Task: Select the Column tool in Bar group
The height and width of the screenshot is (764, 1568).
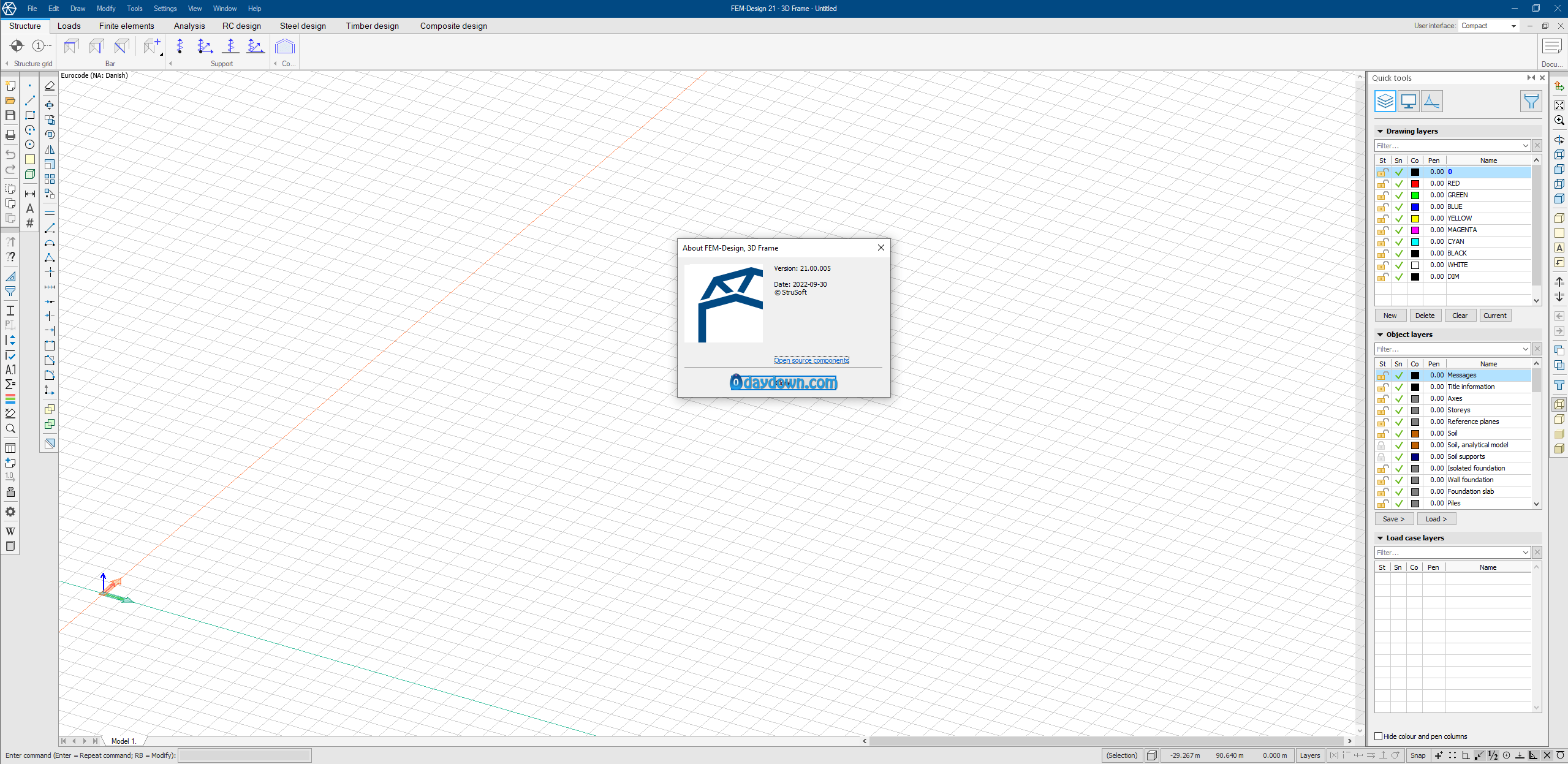Action: point(96,46)
